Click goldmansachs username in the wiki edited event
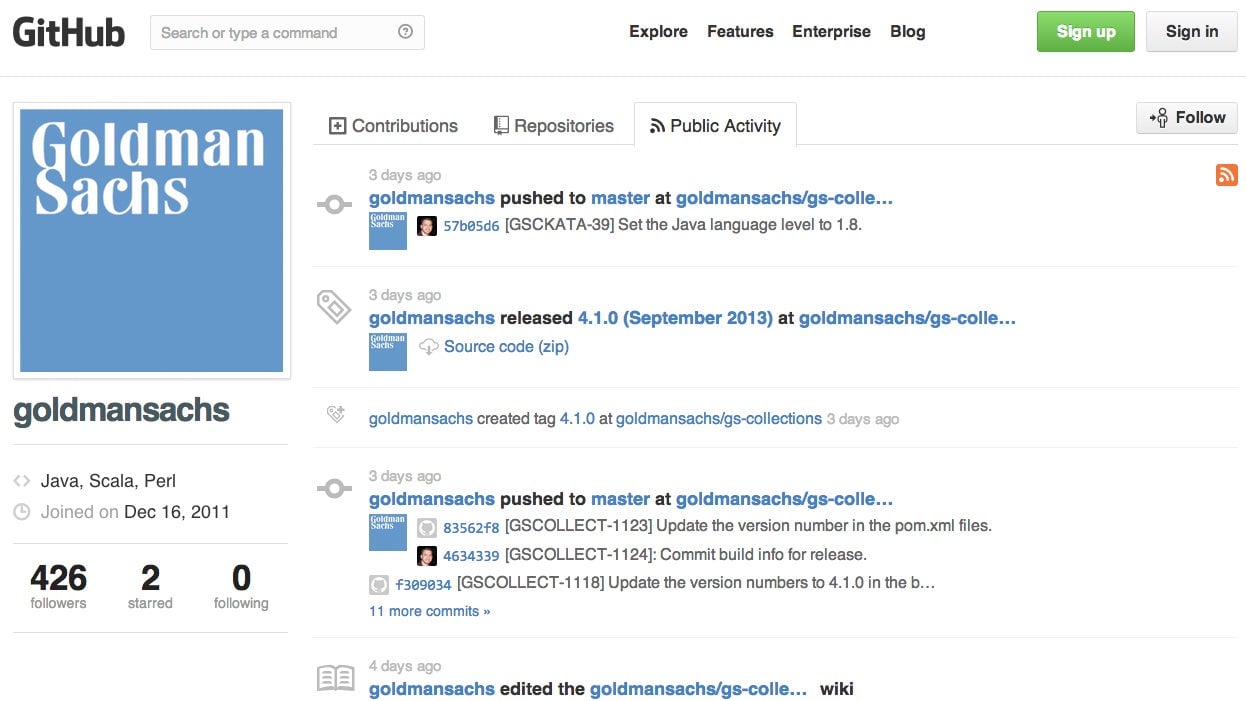The image size is (1246, 701). [432, 689]
